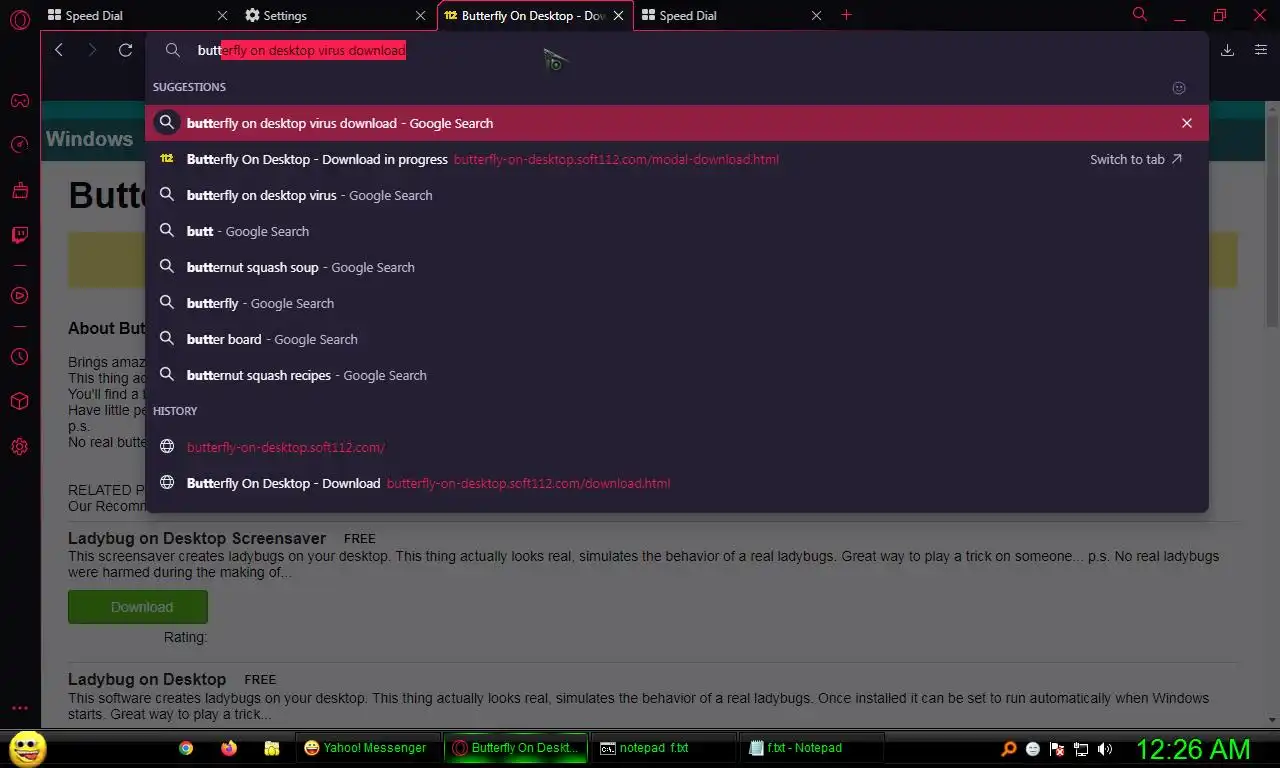Switch to the last Speed Dial tab
This screenshot has height=768, width=1280.
(x=733, y=16)
